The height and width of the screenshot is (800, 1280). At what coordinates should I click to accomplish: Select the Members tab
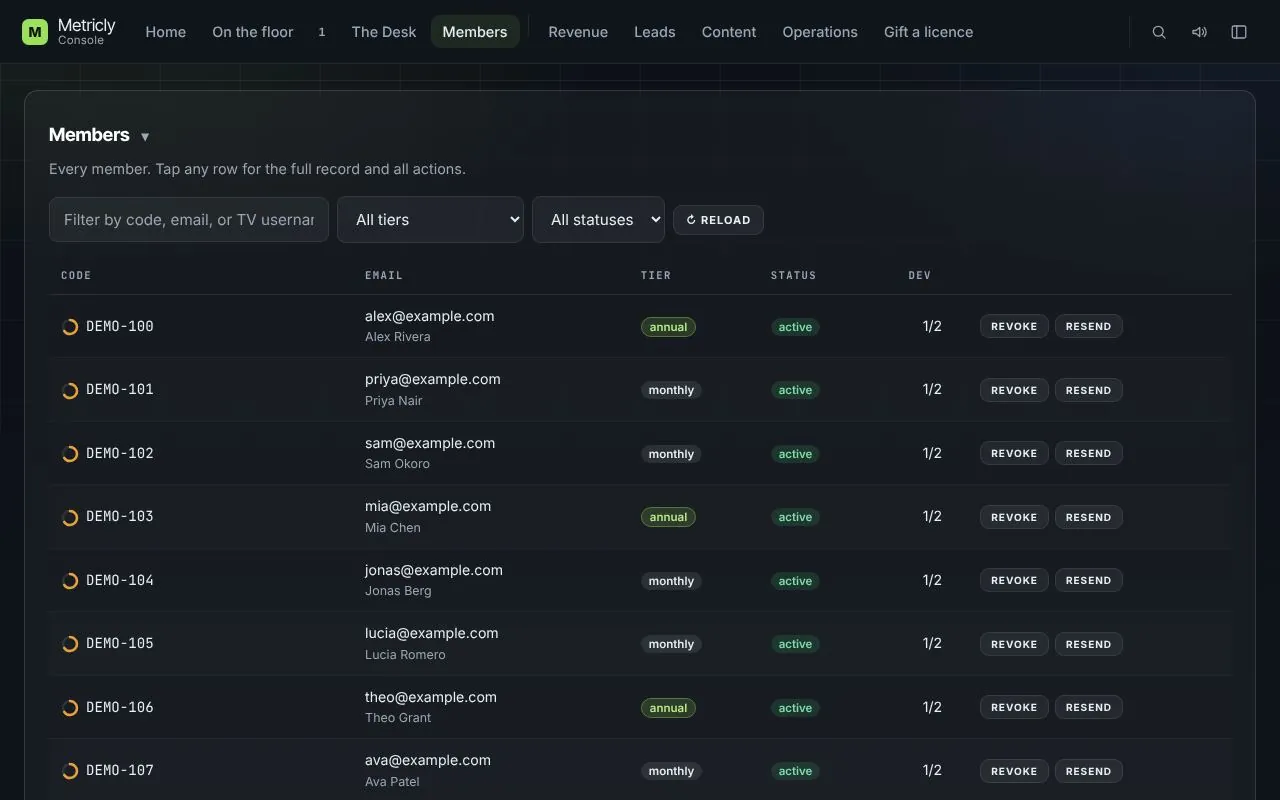click(x=475, y=32)
